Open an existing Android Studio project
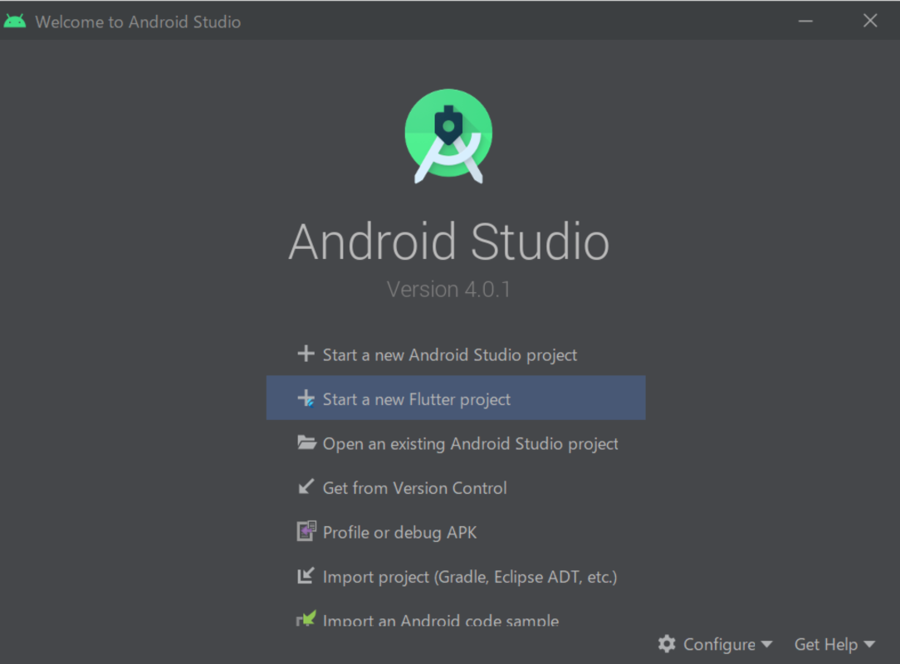This screenshot has width=900, height=664. (x=457, y=443)
